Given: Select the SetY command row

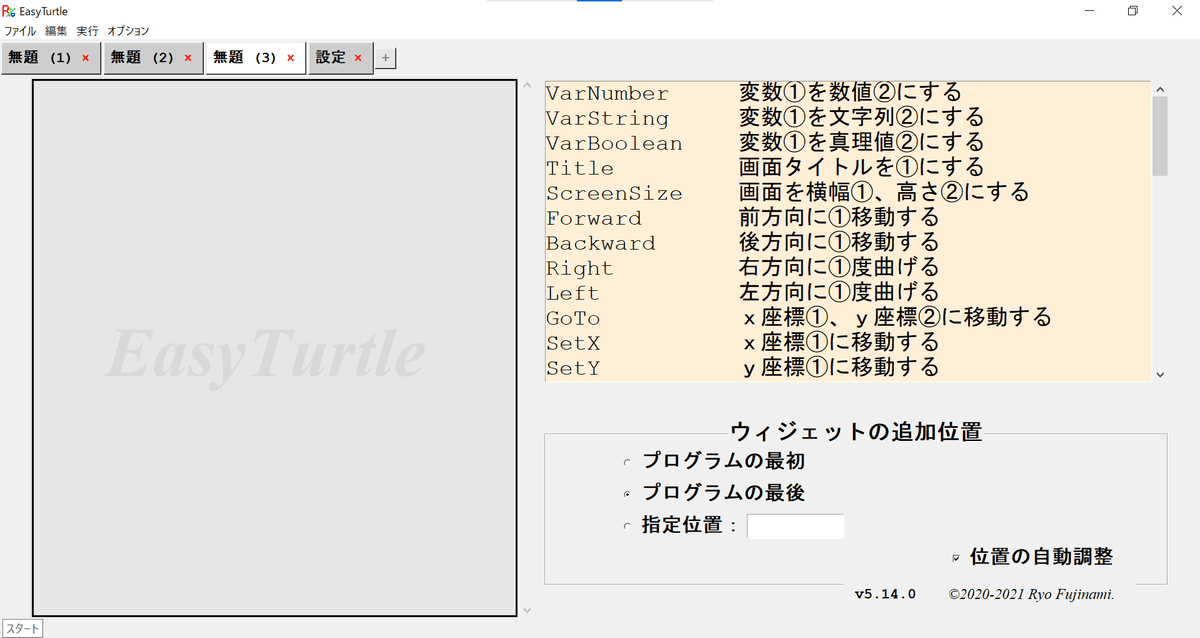Looking at the screenshot, I should [847, 369].
